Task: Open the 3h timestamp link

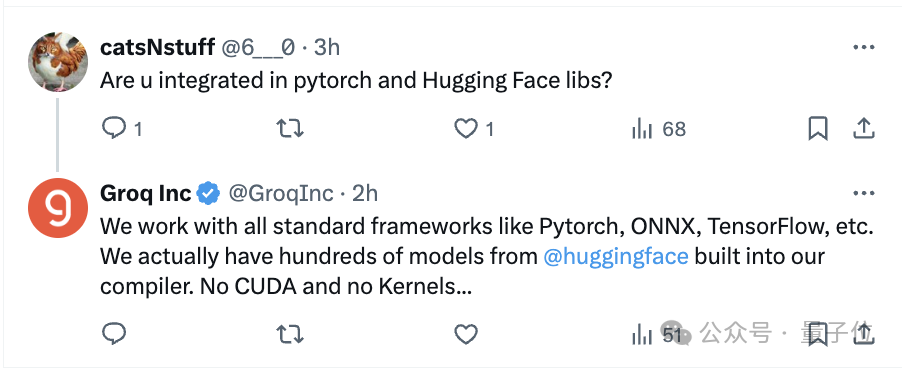Action: pyautogui.click(x=327, y=47)
